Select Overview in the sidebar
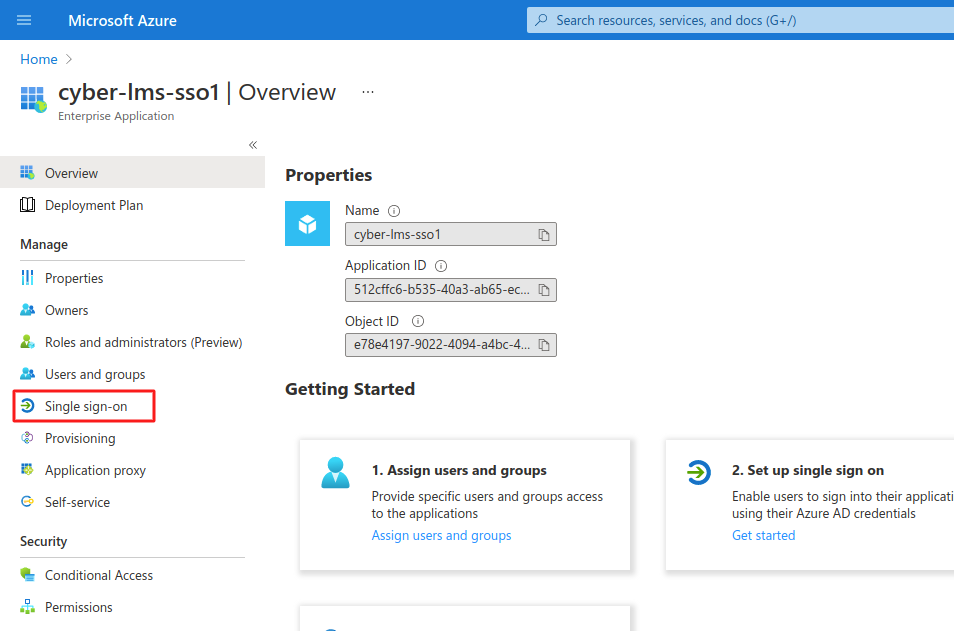Screen dimensions: 954x631 [x=133, y=173]
